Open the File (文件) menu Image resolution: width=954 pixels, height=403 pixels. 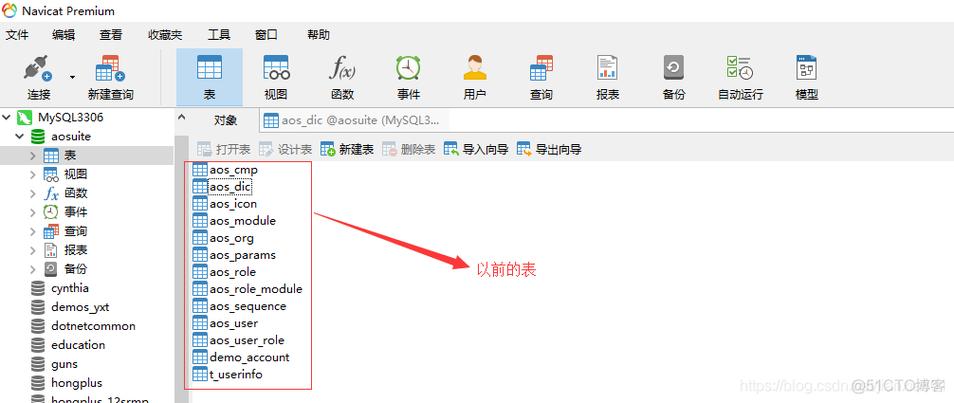click(x=17, y=35)
